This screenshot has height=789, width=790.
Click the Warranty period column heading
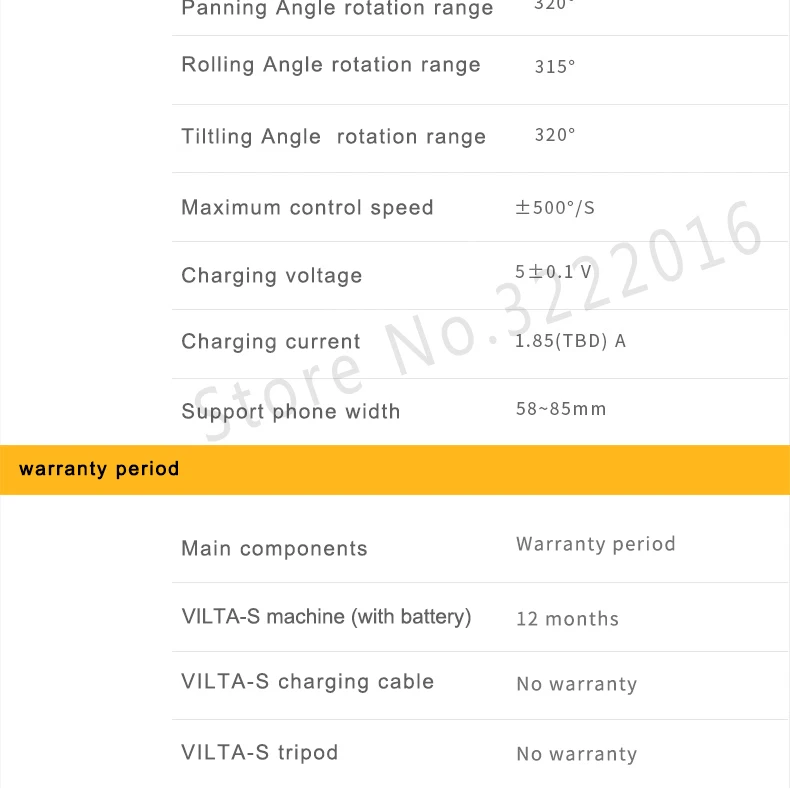[596, 545]
